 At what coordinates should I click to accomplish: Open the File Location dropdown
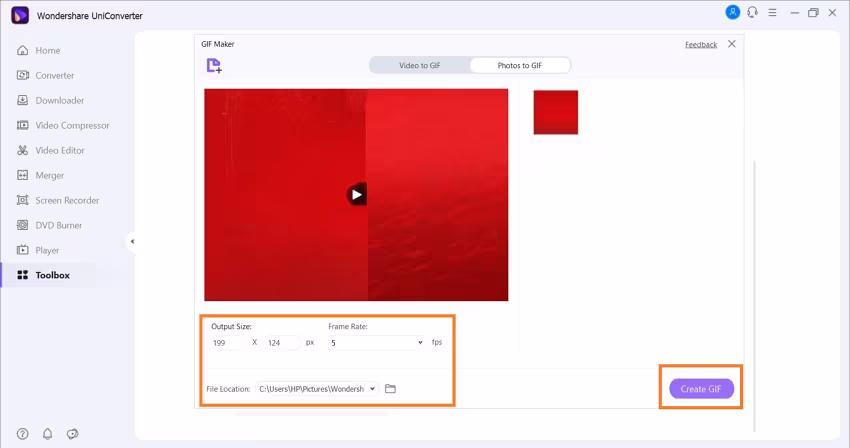pyautogui.click(x=317, y=389)
